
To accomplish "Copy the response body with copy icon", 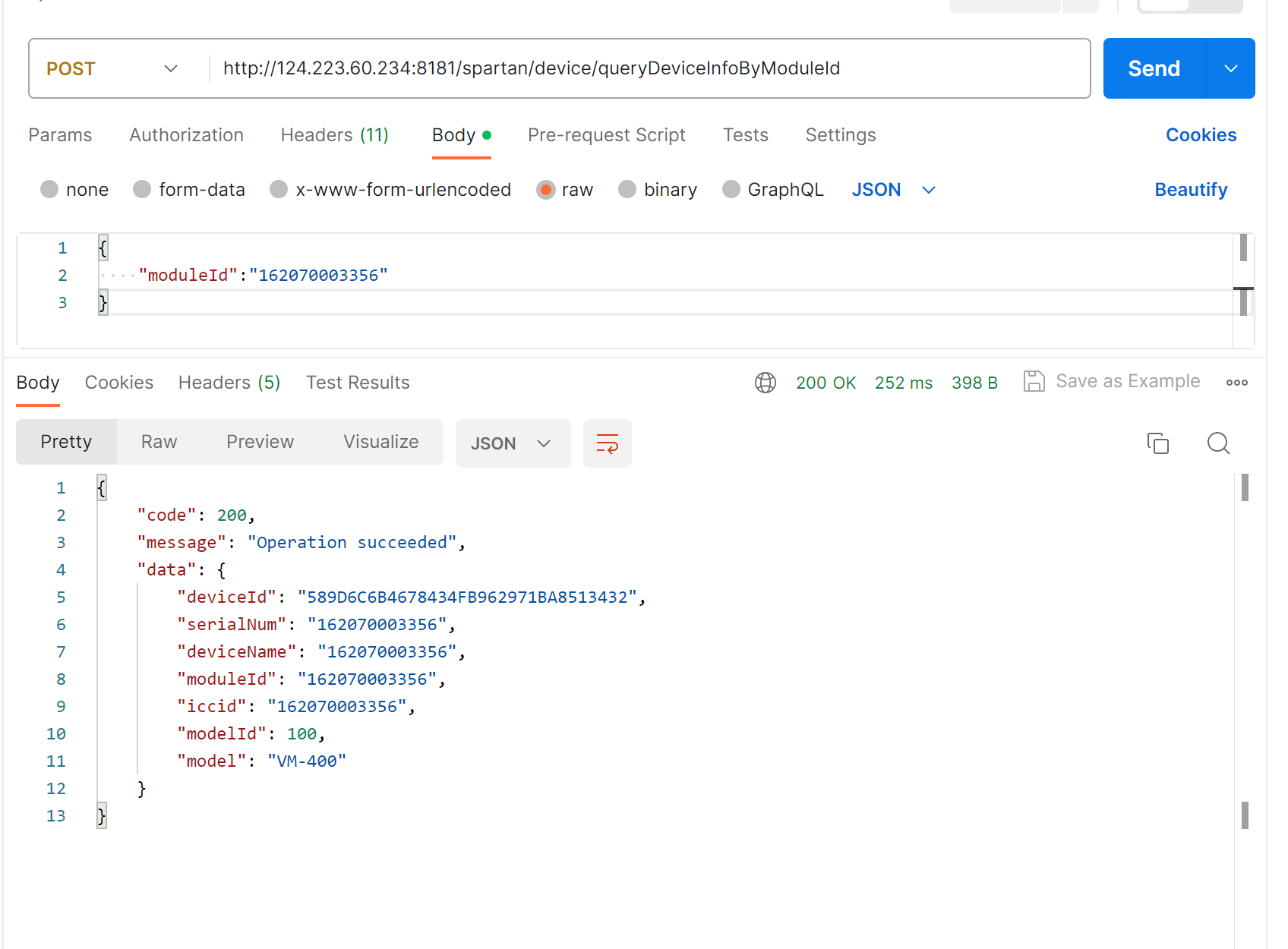I will 1157,443.
